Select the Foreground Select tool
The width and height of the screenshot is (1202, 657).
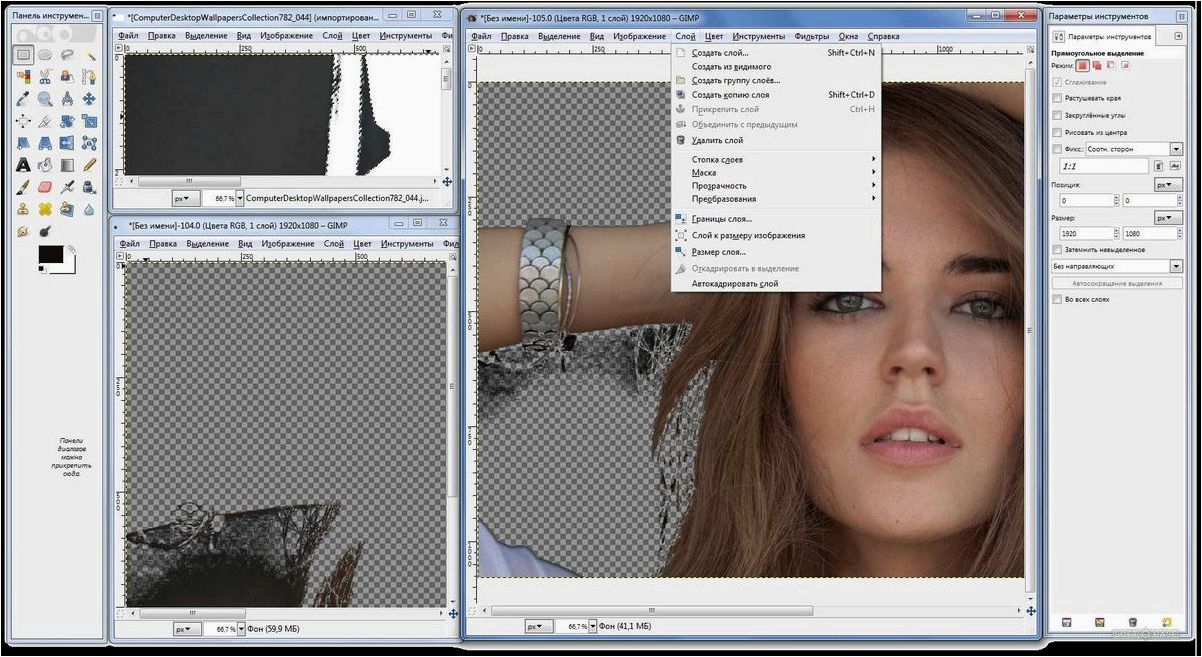click(67, 77)
